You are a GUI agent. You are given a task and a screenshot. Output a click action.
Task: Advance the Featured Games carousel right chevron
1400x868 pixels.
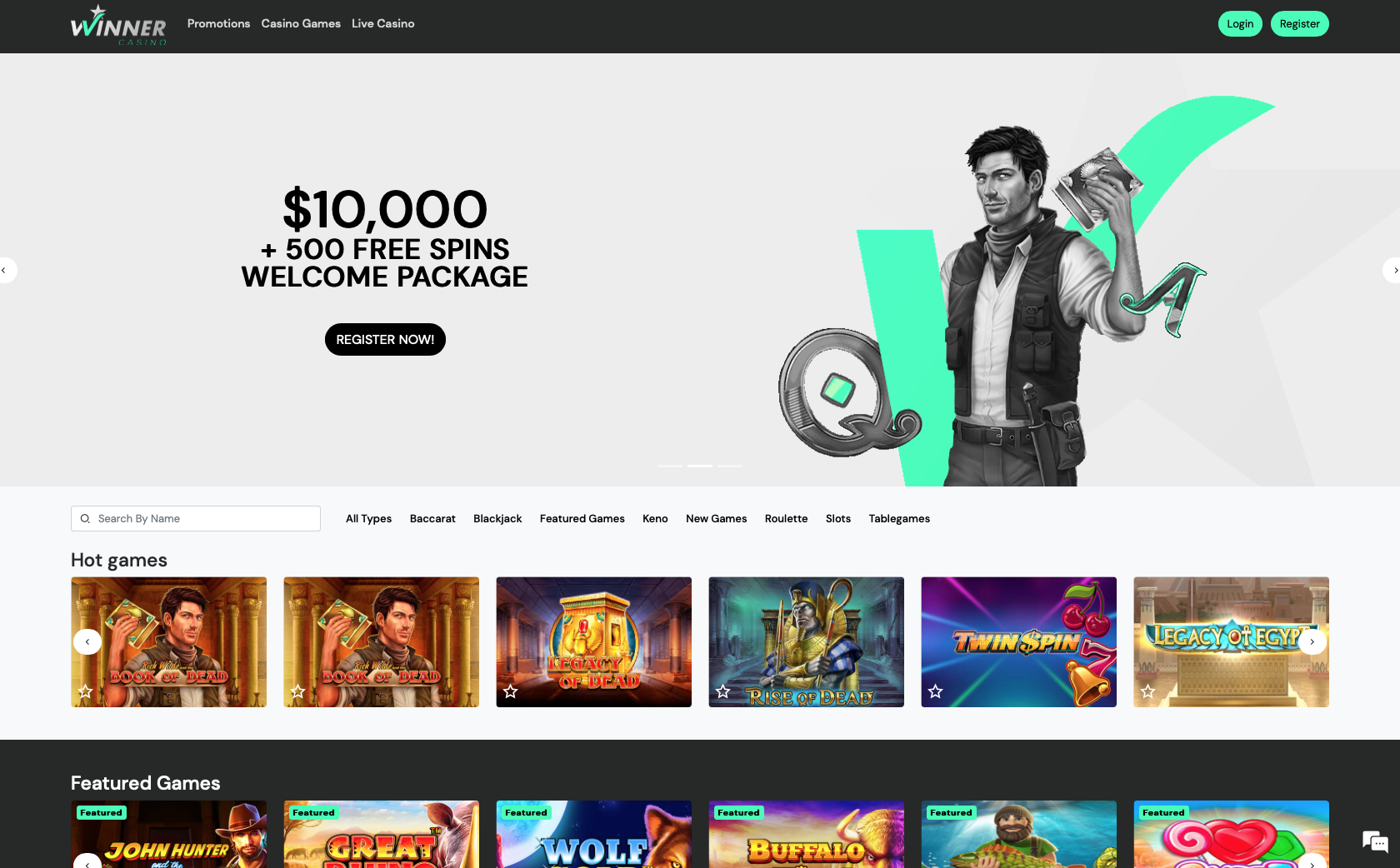pos(1312,862)
